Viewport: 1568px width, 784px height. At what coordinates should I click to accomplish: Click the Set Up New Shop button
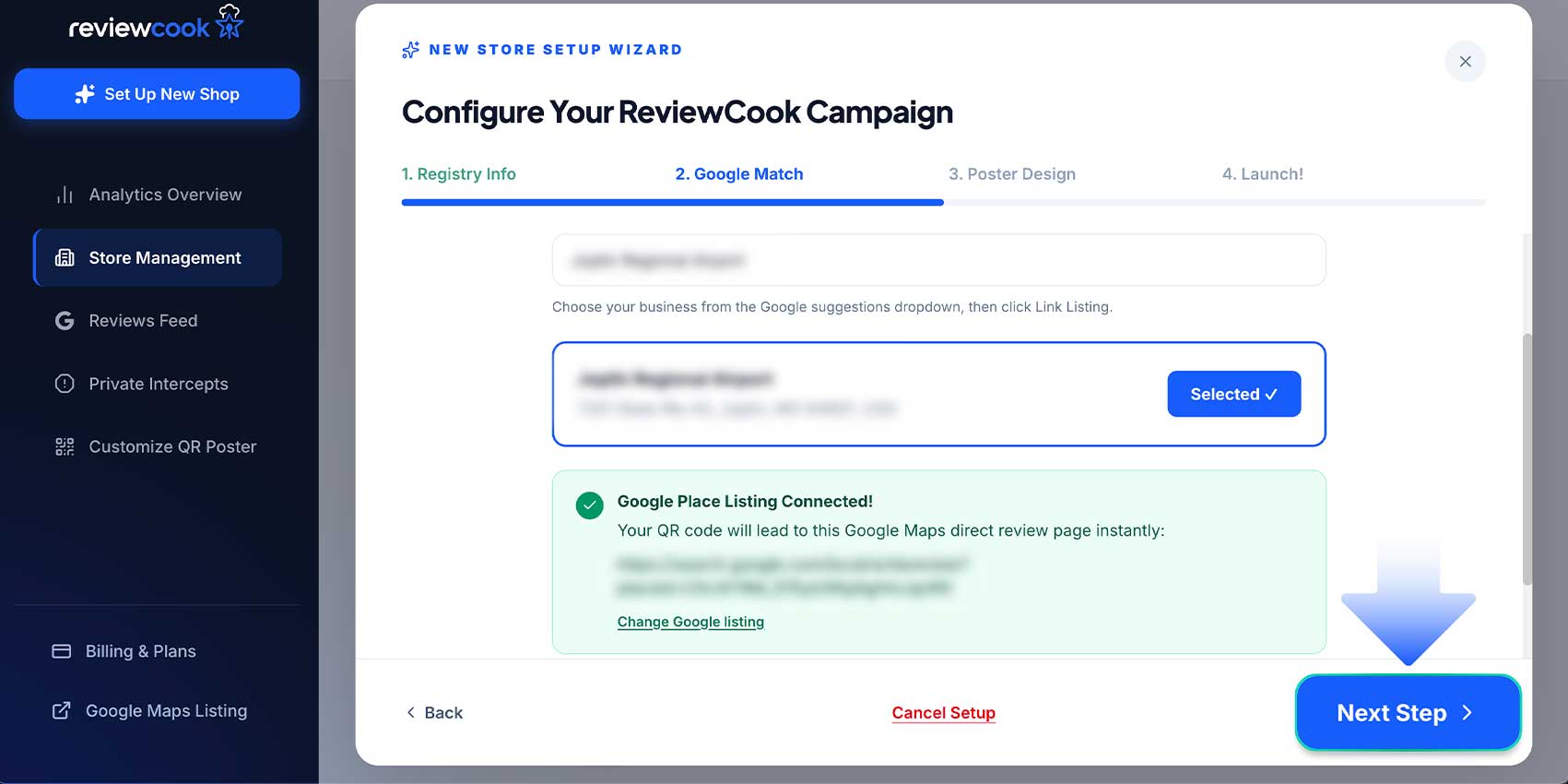157,94
